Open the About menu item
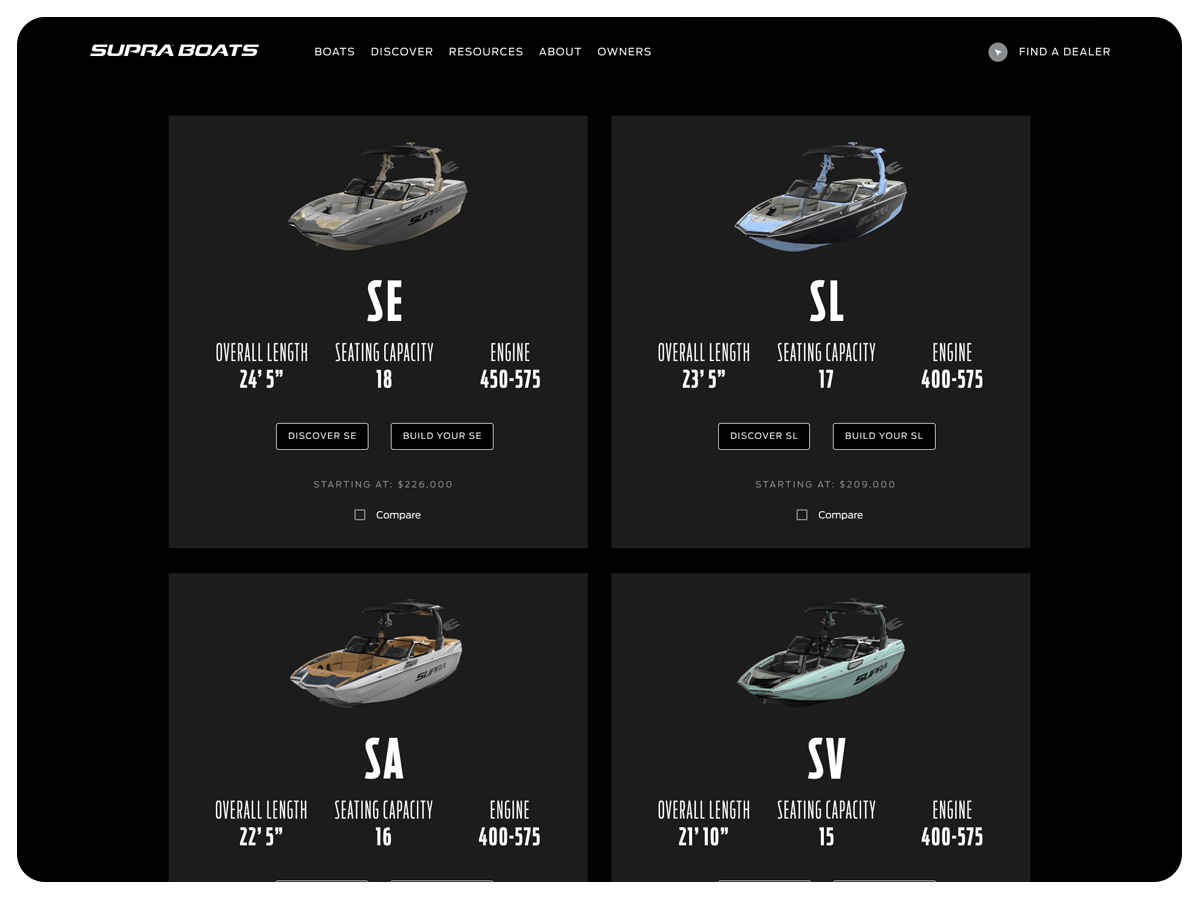1200x900 pixels. (x=560, y=52)
